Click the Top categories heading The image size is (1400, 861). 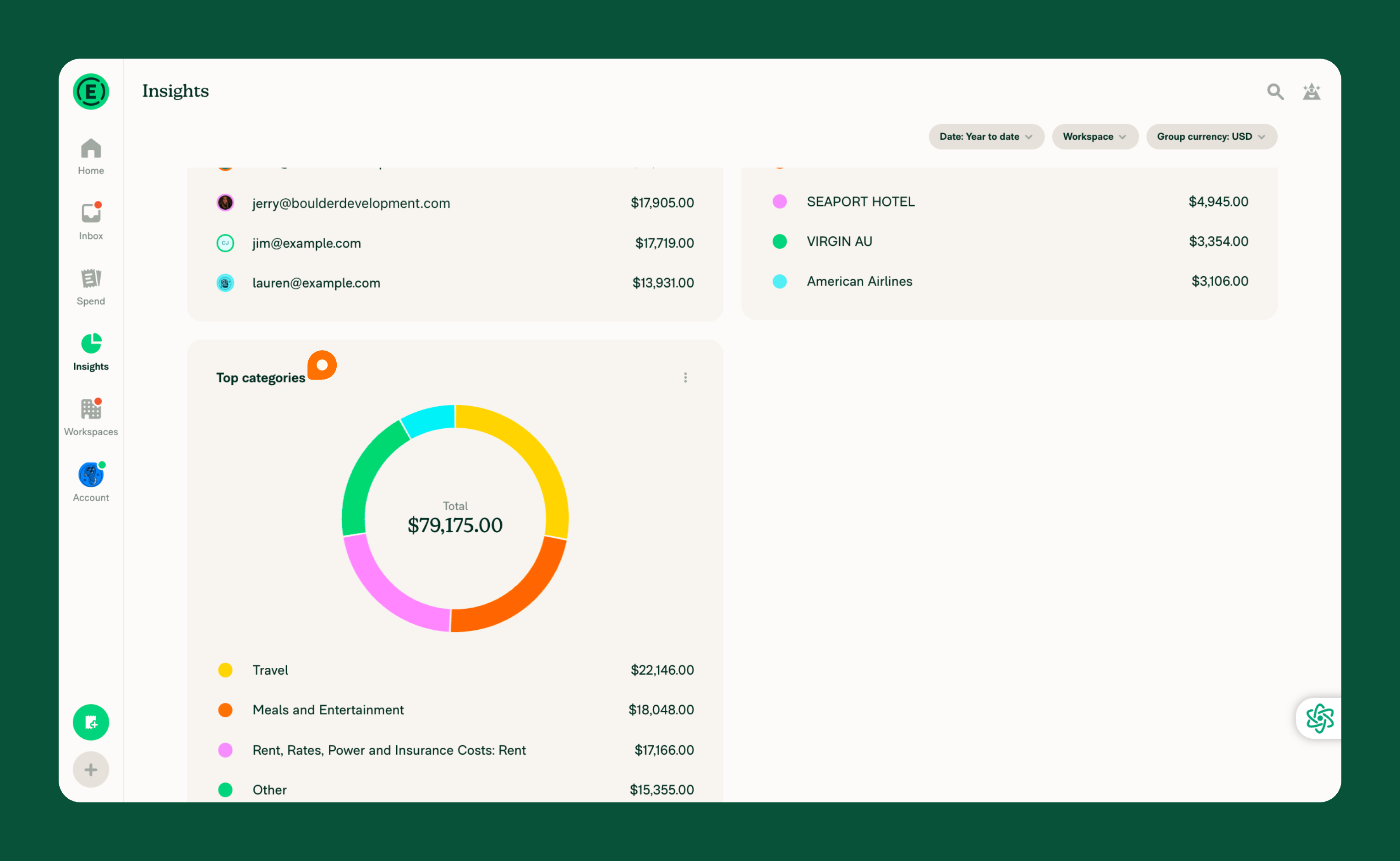[260, 377]
